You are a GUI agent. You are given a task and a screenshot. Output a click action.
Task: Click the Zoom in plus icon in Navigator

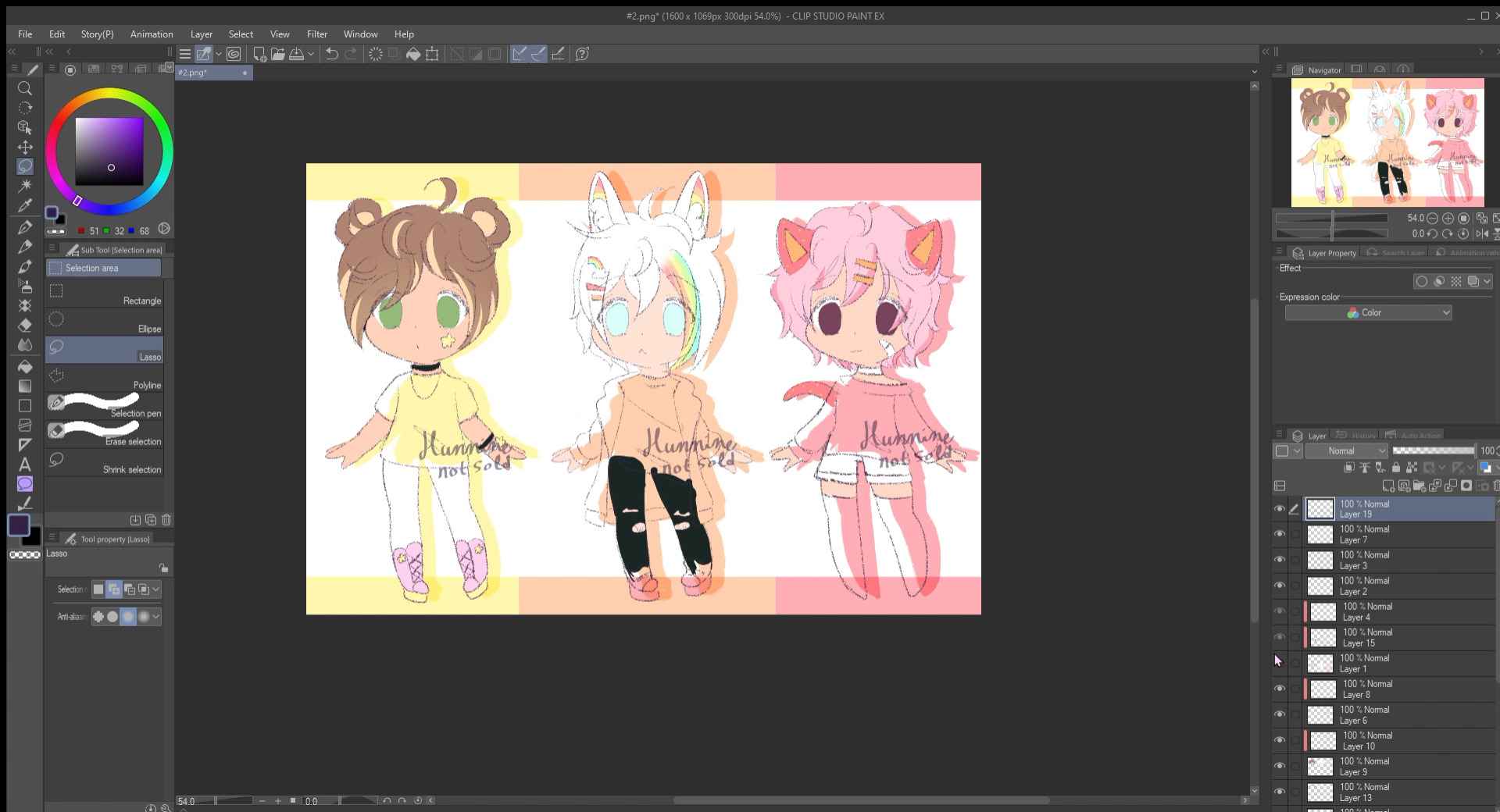click(x=1448, y=218)
